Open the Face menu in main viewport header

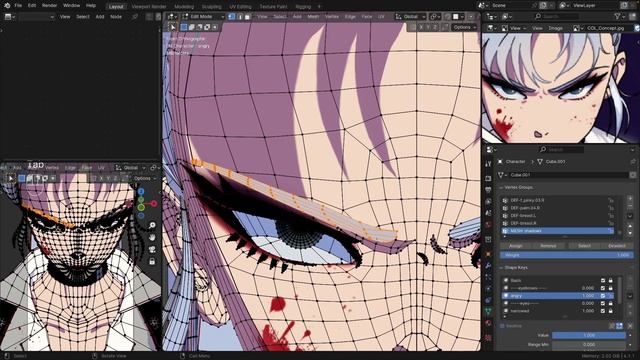point(367,17)
